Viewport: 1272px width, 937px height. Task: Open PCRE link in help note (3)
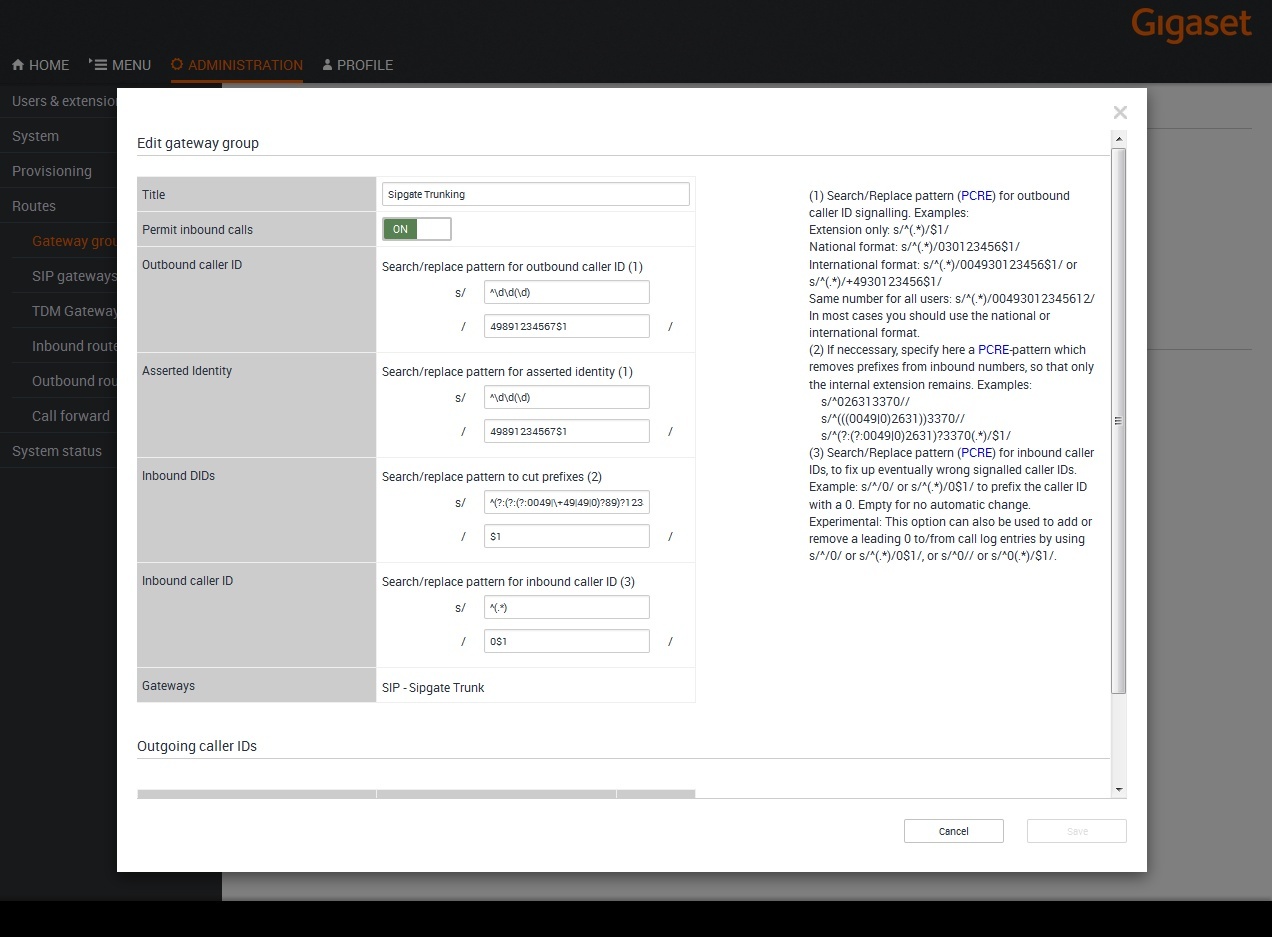[977, 453]
